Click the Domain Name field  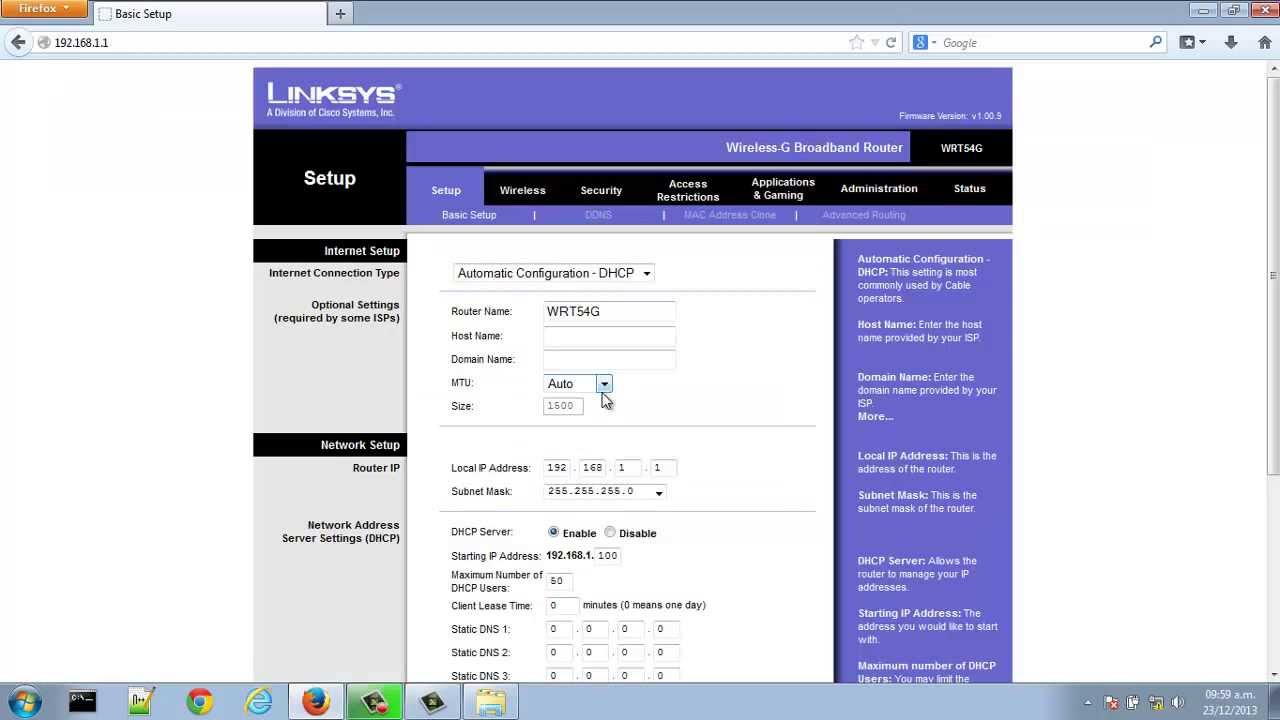(609, 359)
